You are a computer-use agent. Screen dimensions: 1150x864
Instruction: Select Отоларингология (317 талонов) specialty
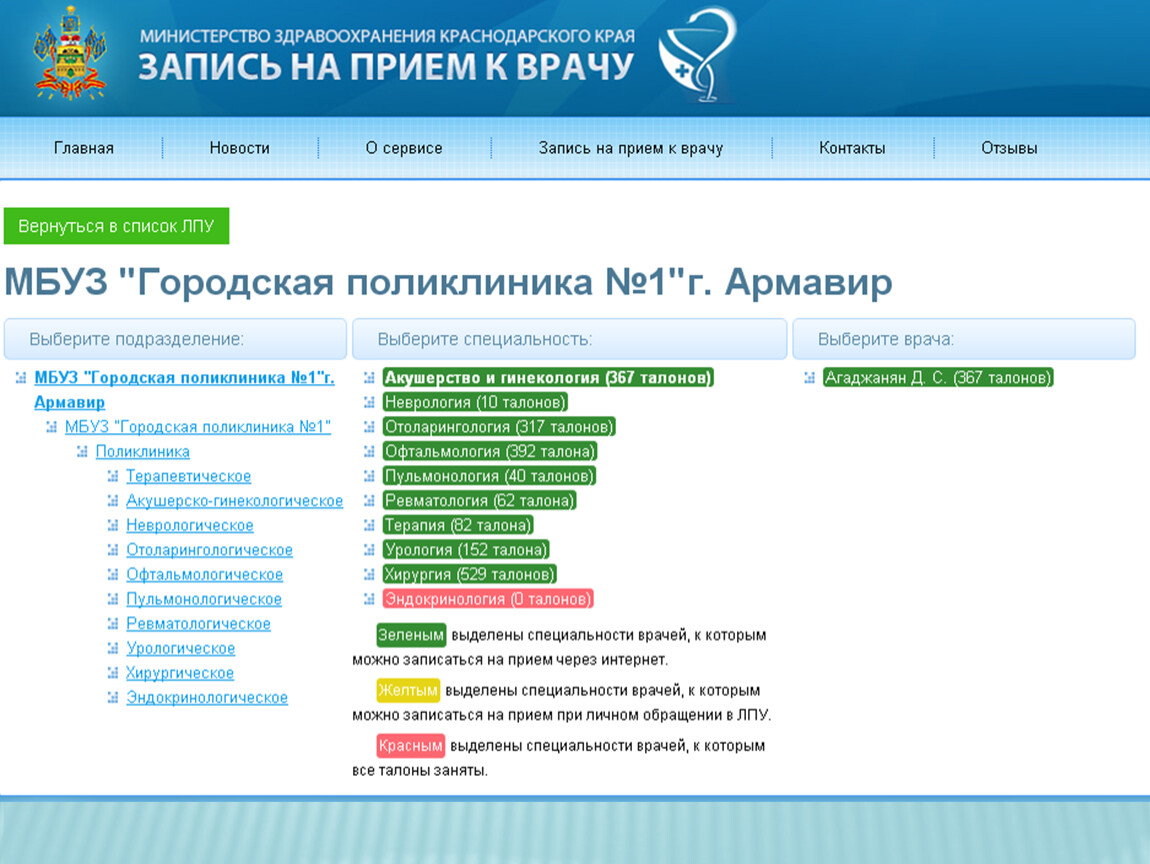click(x=499, y=427)
